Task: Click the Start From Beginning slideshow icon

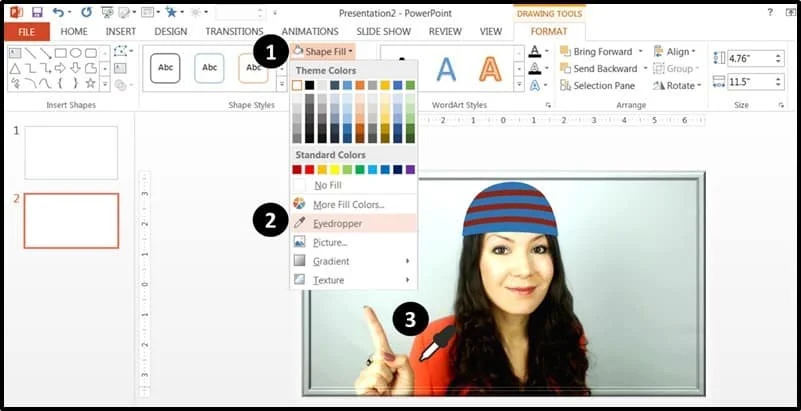Action: pos(107,12)
